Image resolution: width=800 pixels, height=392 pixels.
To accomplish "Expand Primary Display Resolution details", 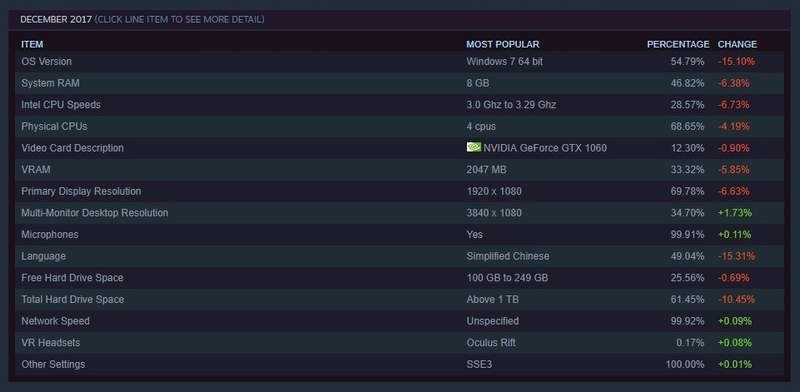I will point(399,191).
